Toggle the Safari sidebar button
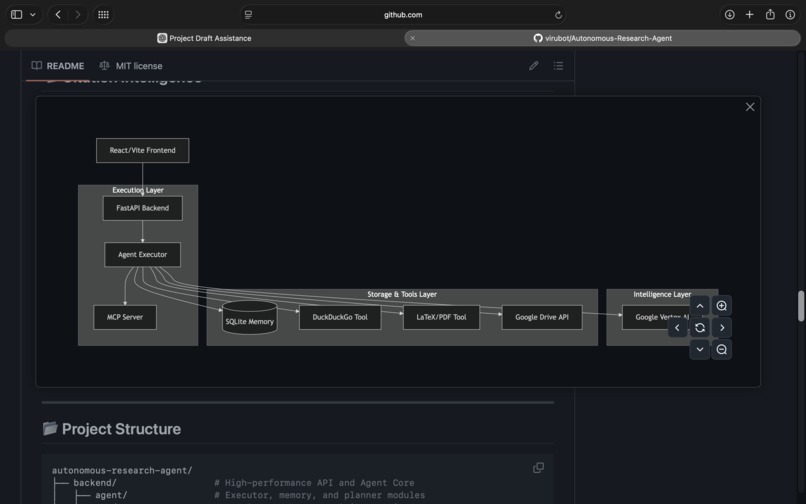Screen dimensions: 806x504 pos(16,14)
